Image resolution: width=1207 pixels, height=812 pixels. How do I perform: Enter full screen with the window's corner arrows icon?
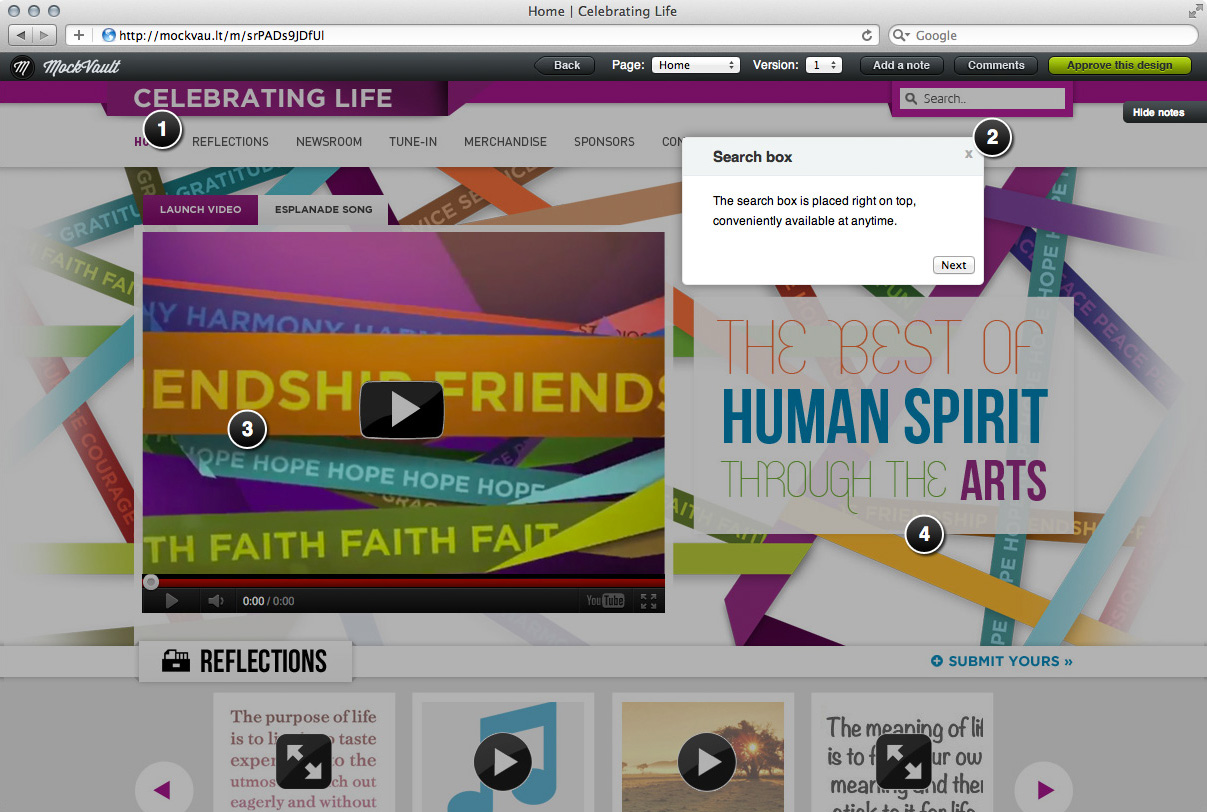[1195, 11]
